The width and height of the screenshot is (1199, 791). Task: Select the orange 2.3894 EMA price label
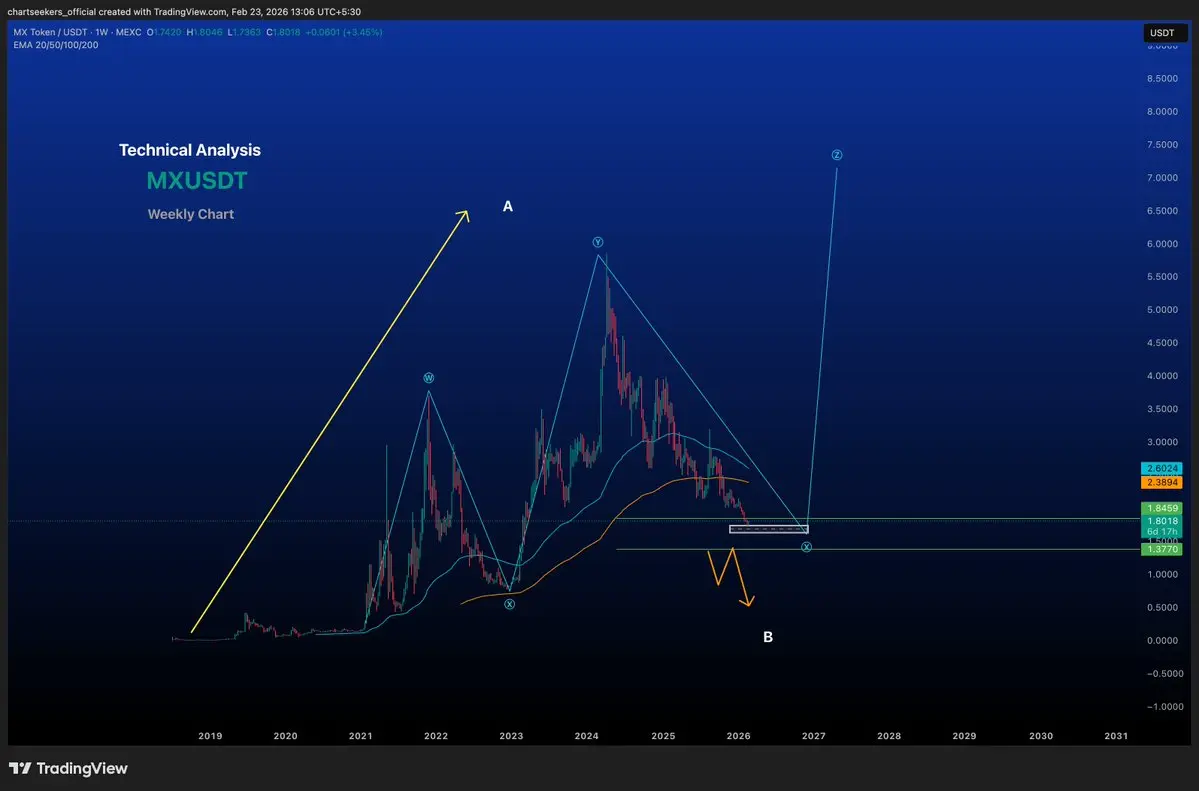point(1162,482)
